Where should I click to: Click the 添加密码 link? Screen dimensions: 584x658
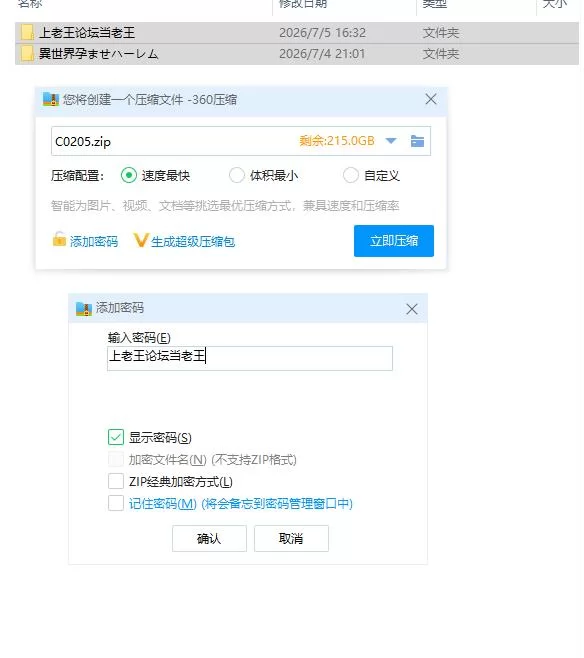[94, 242]
